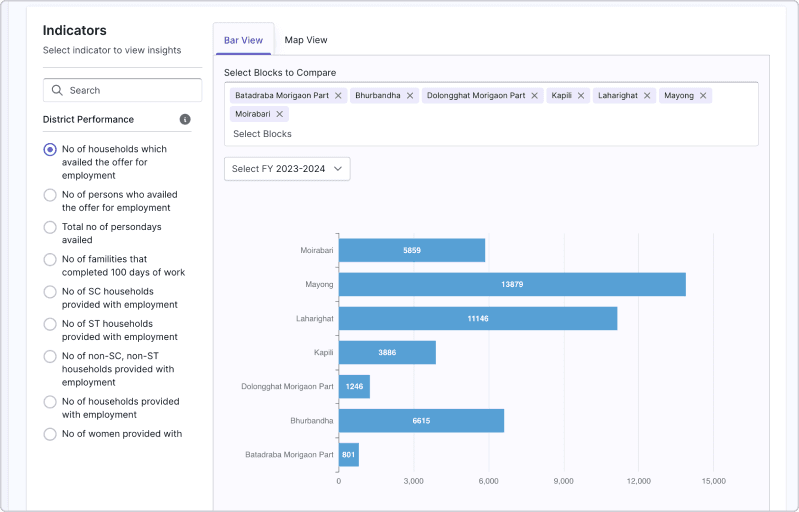Click the Kapili bar showing 3886

[387, 353]
